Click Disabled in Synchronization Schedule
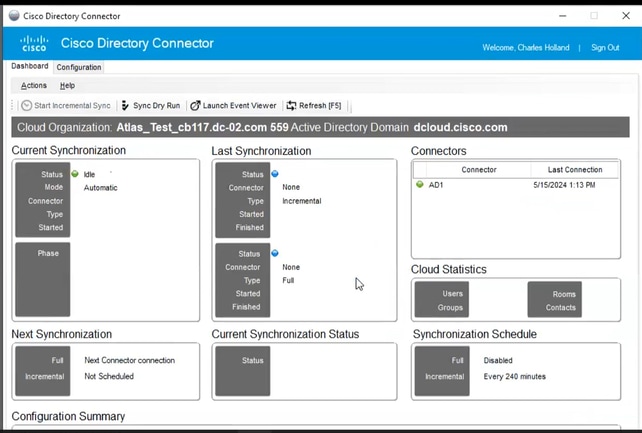 pos(498,360)
